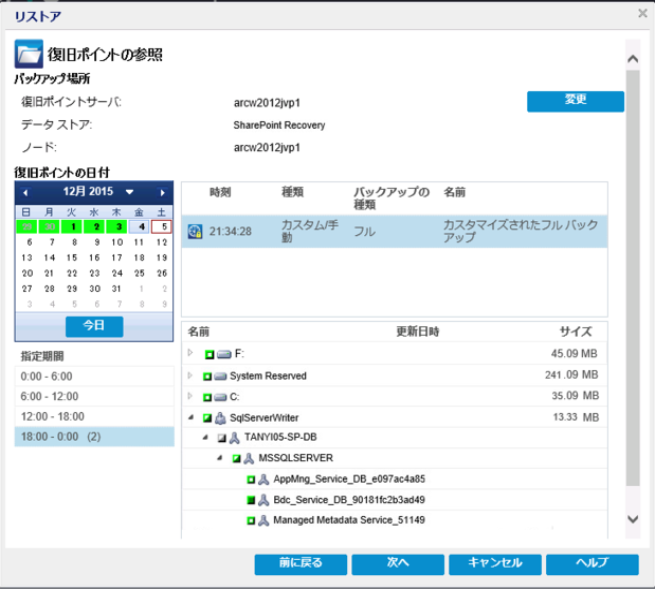Viewport: 655px width, 589px height.
Task: Click the 13.33 MB size value
Action: (x=576, y=417)
